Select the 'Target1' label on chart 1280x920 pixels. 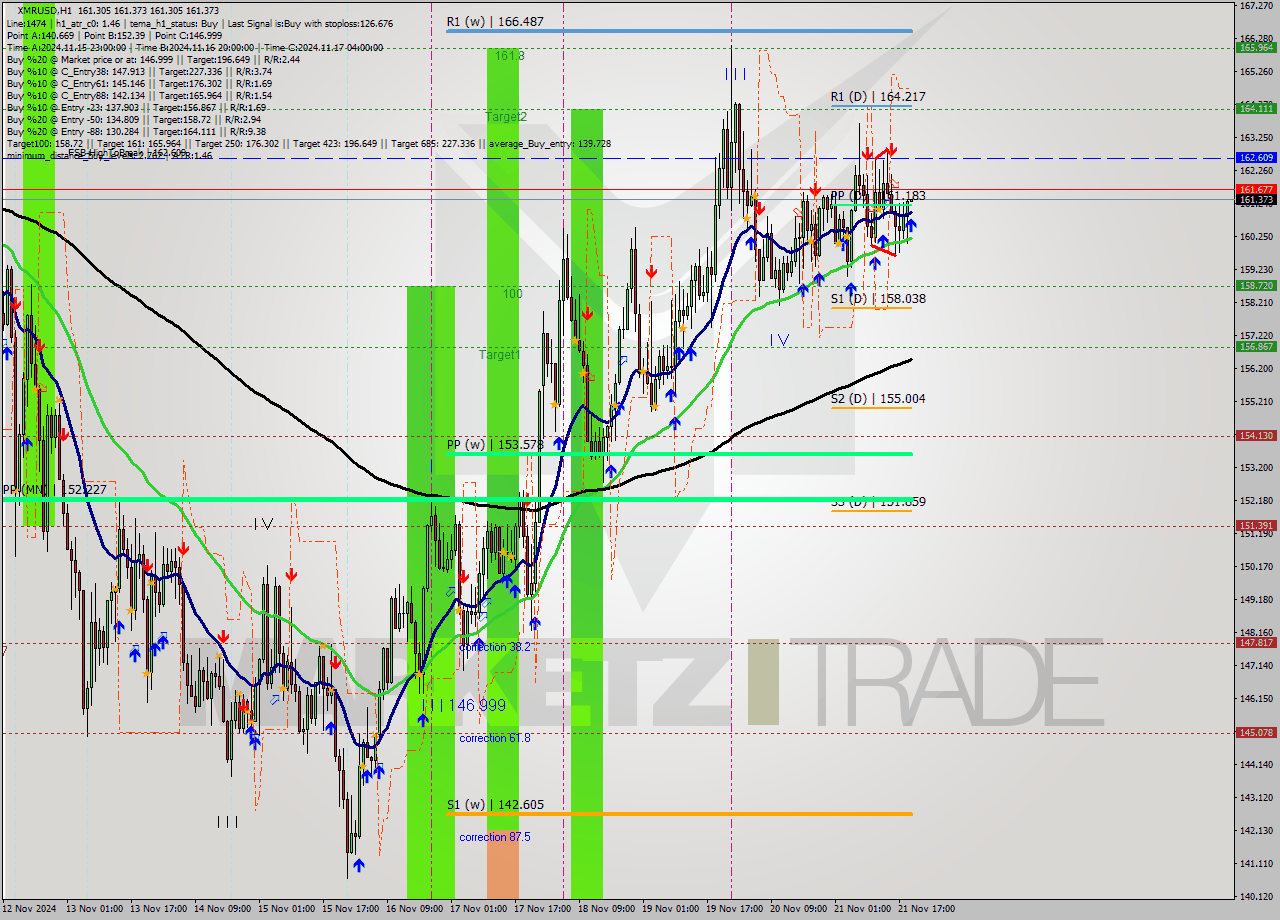[499, 355]
